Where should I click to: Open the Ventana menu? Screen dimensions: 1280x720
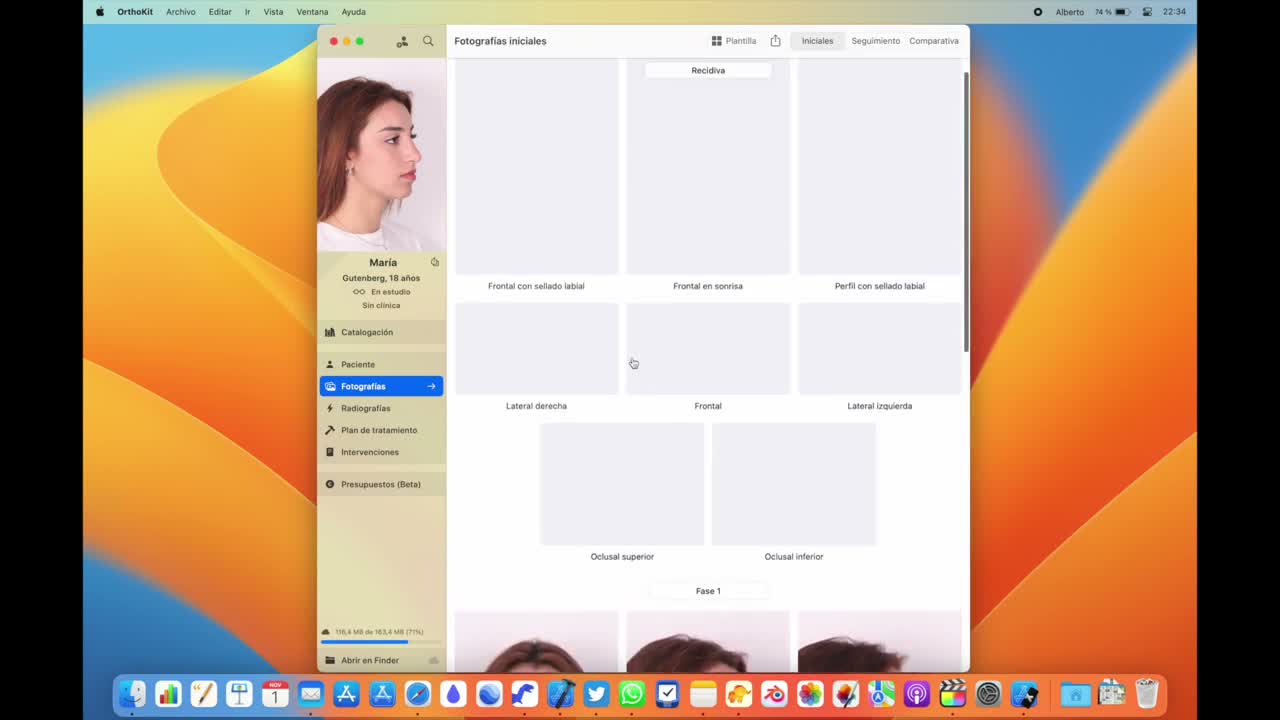[x=312, y=12]
